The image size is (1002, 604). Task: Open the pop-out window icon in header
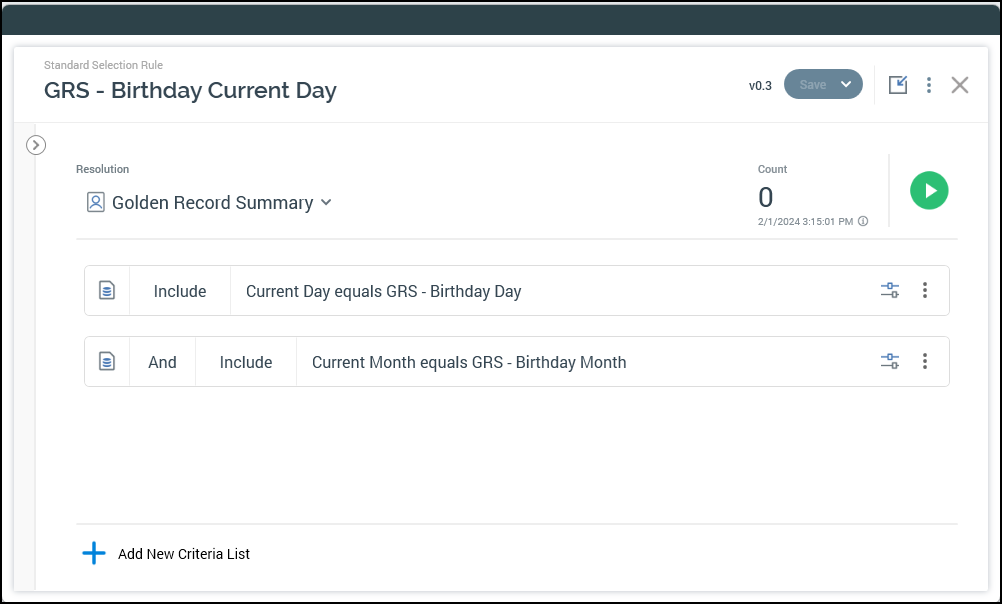pyautogui.click(x=898, y=85)
